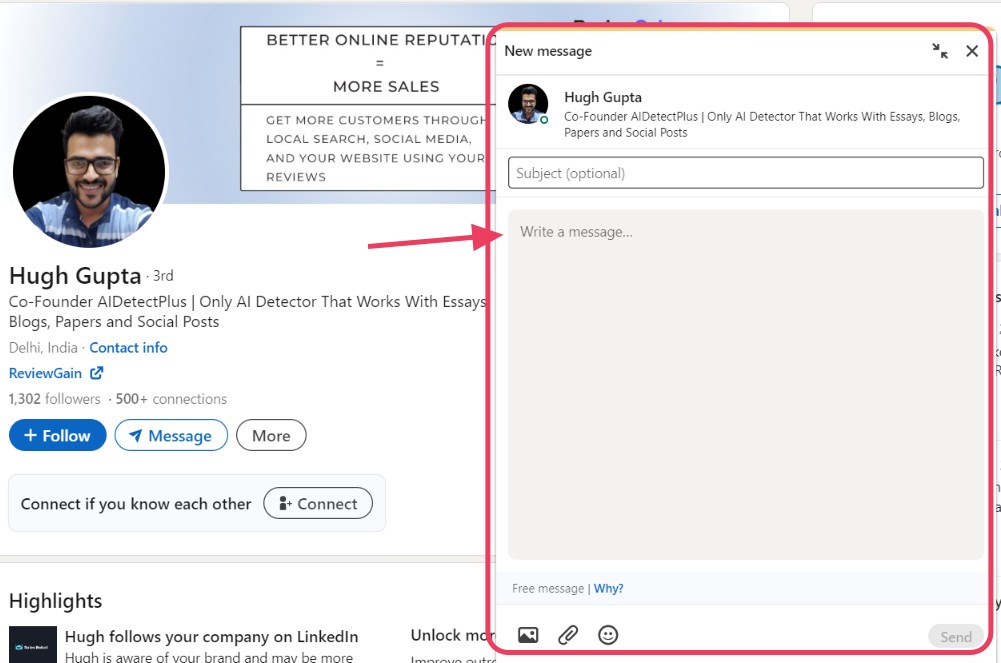Open the emoji picker
Screen dimensions: 1001x663
[x=608, y=635]
